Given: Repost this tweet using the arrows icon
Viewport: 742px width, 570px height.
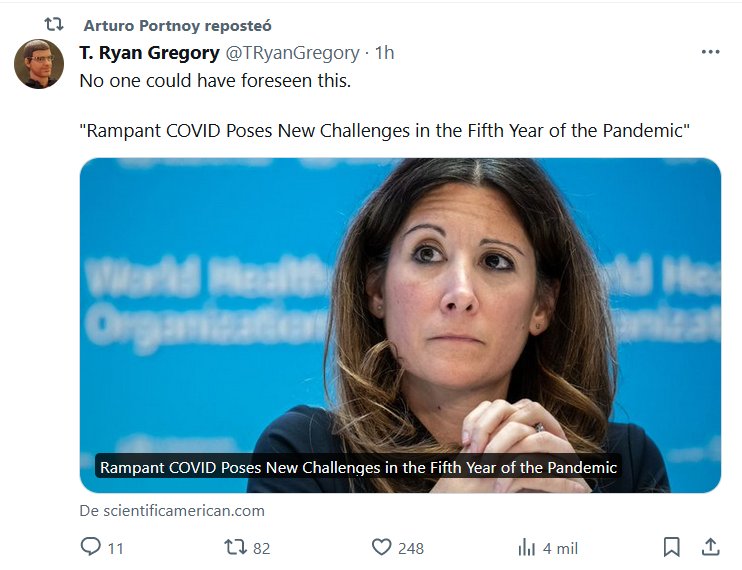Looking at the screenshot, I should coord(235,547).
